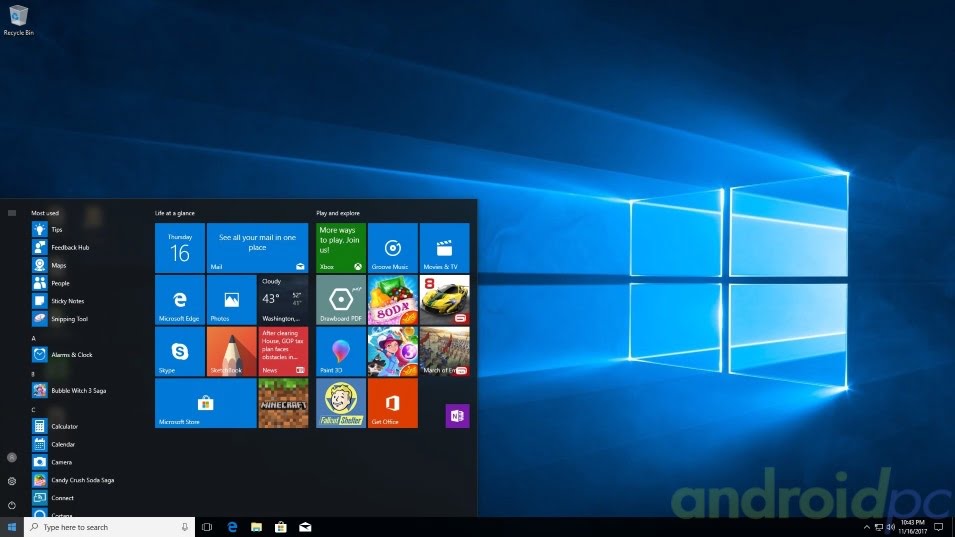Show hidden system tray icons
The image size is (955, 537).
click(866, 527)
